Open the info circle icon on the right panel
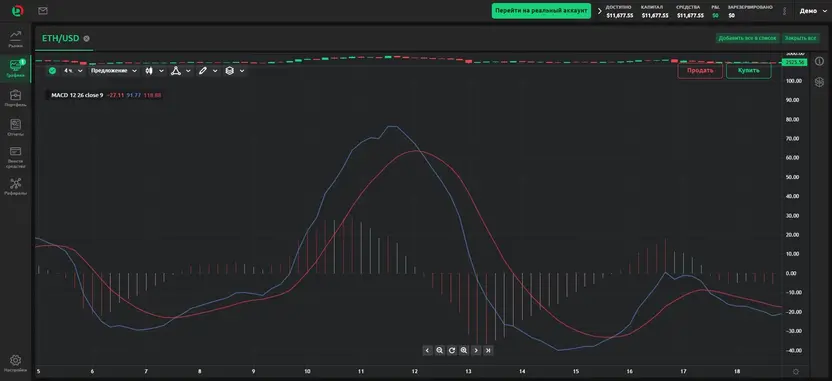The image size is (832, 381). [x=819, y=62]
